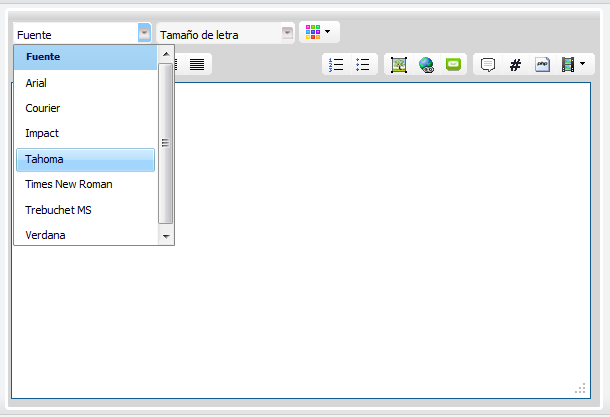The width and height of the screenshot is (610, 417).
Task: Pick Times New Roman font
Action: (85, 185)
